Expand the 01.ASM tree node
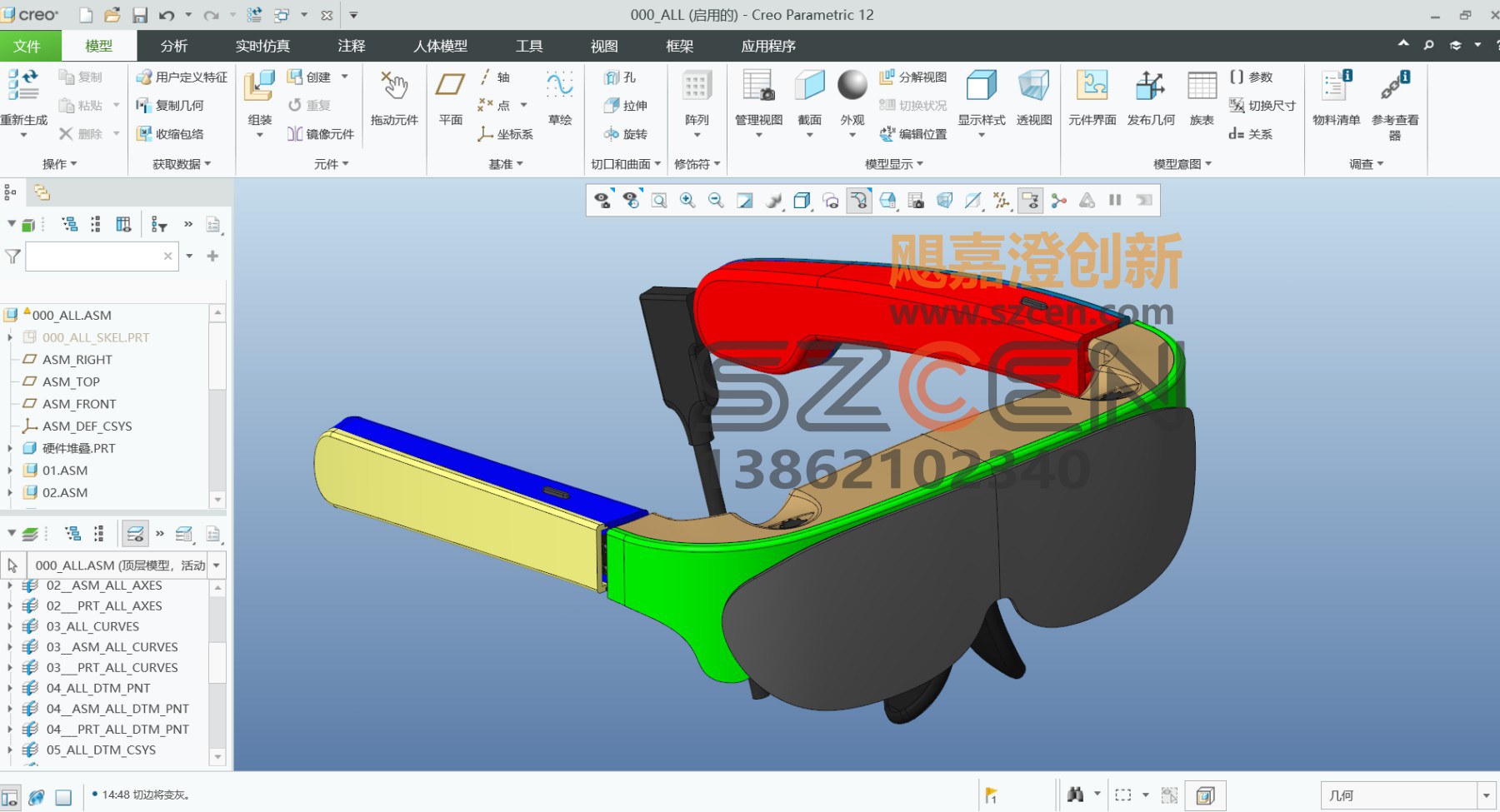 pyautogui.click(x=10, y=471)
